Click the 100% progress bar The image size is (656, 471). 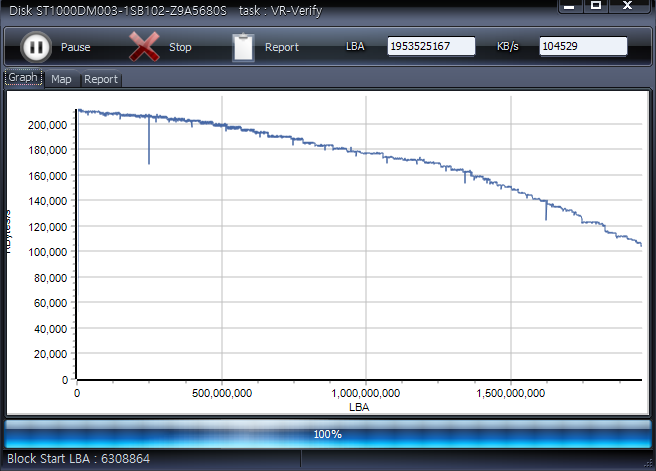(x=327, y=434)
